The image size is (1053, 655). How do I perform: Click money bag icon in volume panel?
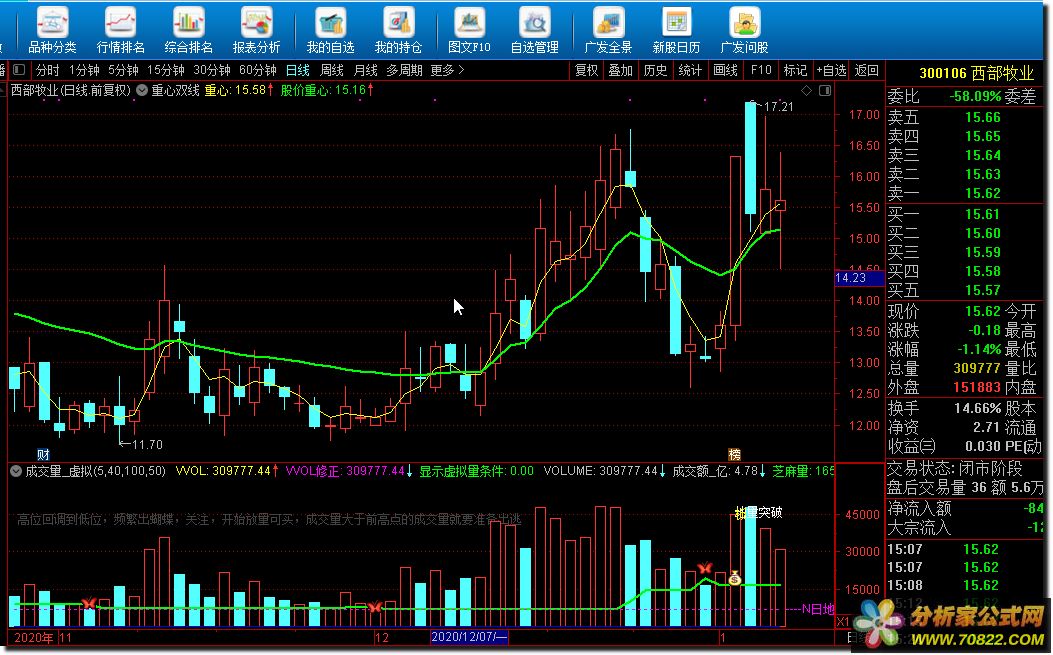click(x=735, y=578)
